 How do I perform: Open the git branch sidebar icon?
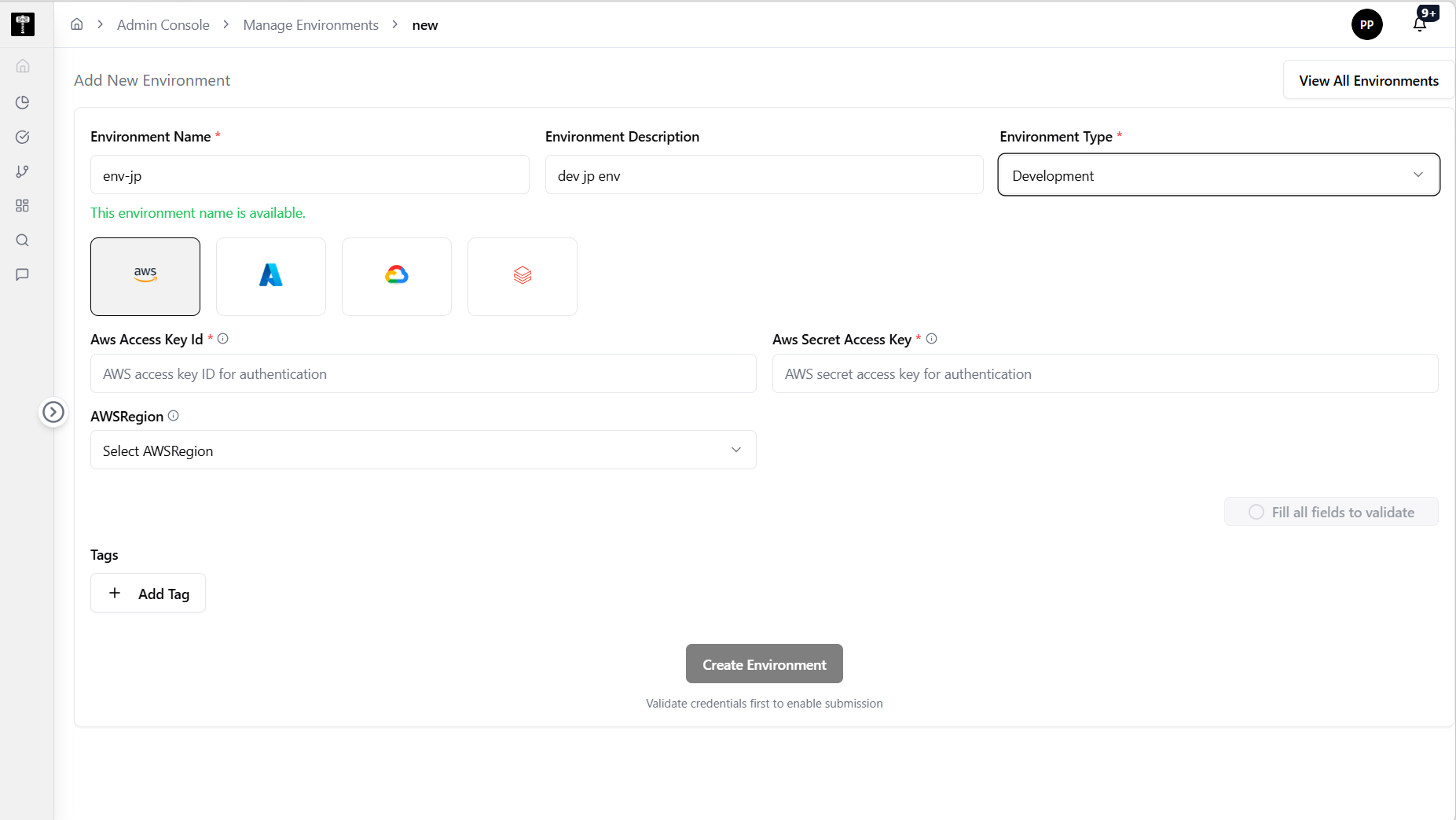[x=23, y=171]
